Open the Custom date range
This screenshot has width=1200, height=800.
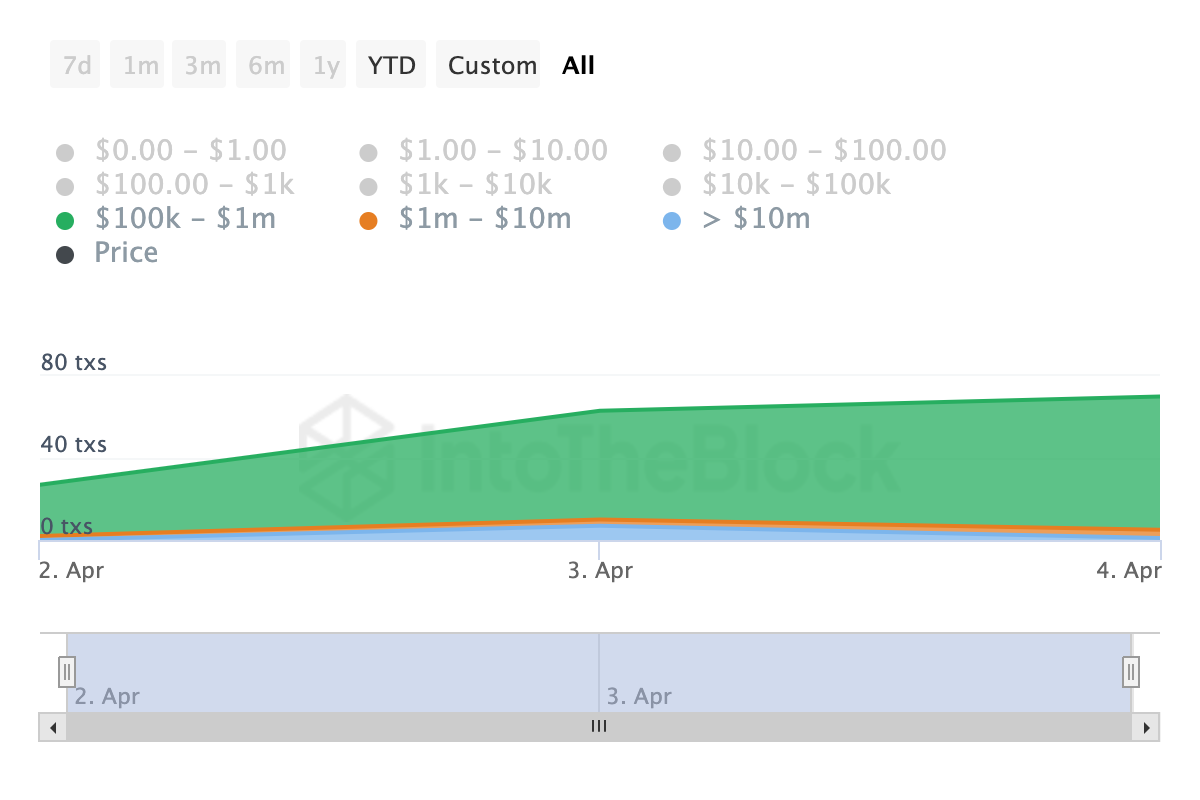pyautogui.click(x=492, y=65)
